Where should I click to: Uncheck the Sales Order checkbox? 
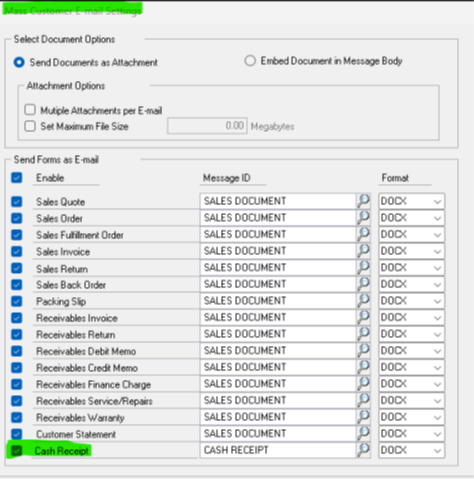click(x=17, y=218)
